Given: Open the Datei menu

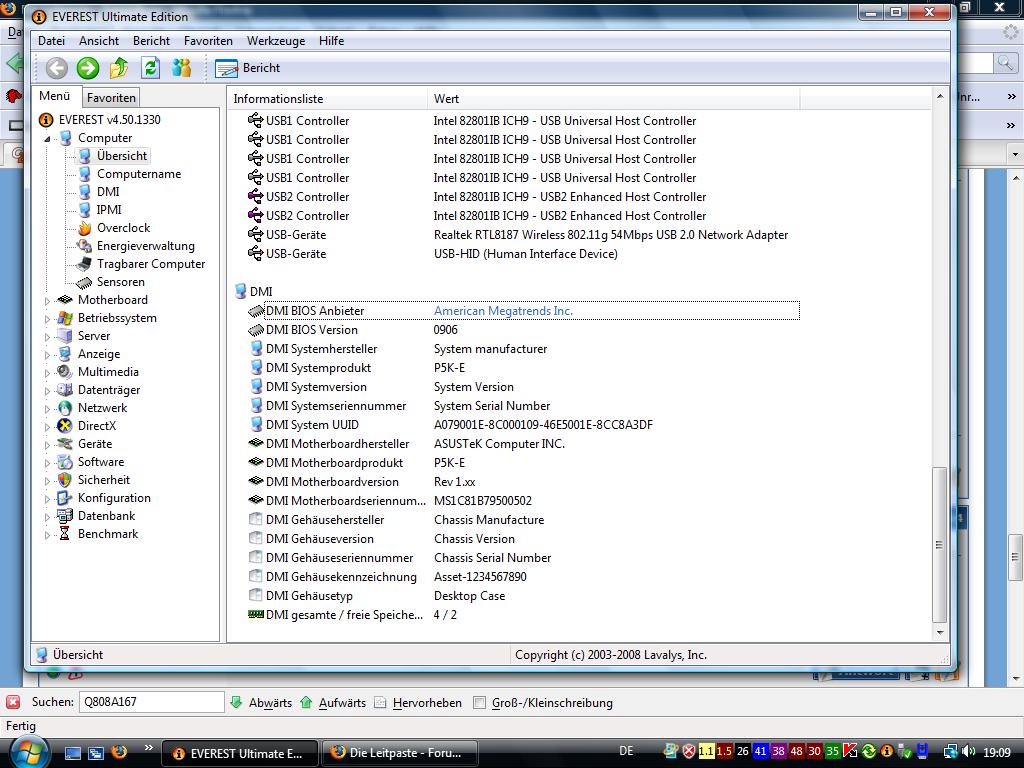Looking at the screenshot, I should [51, 40].
